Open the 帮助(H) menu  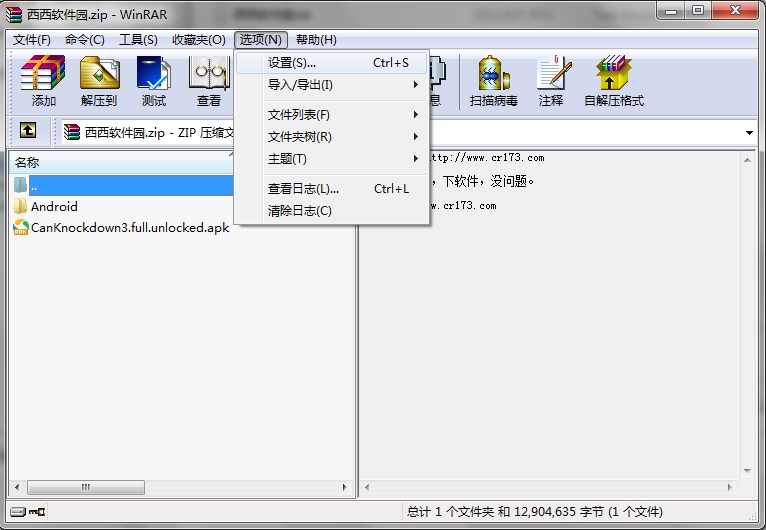[316, 40]
